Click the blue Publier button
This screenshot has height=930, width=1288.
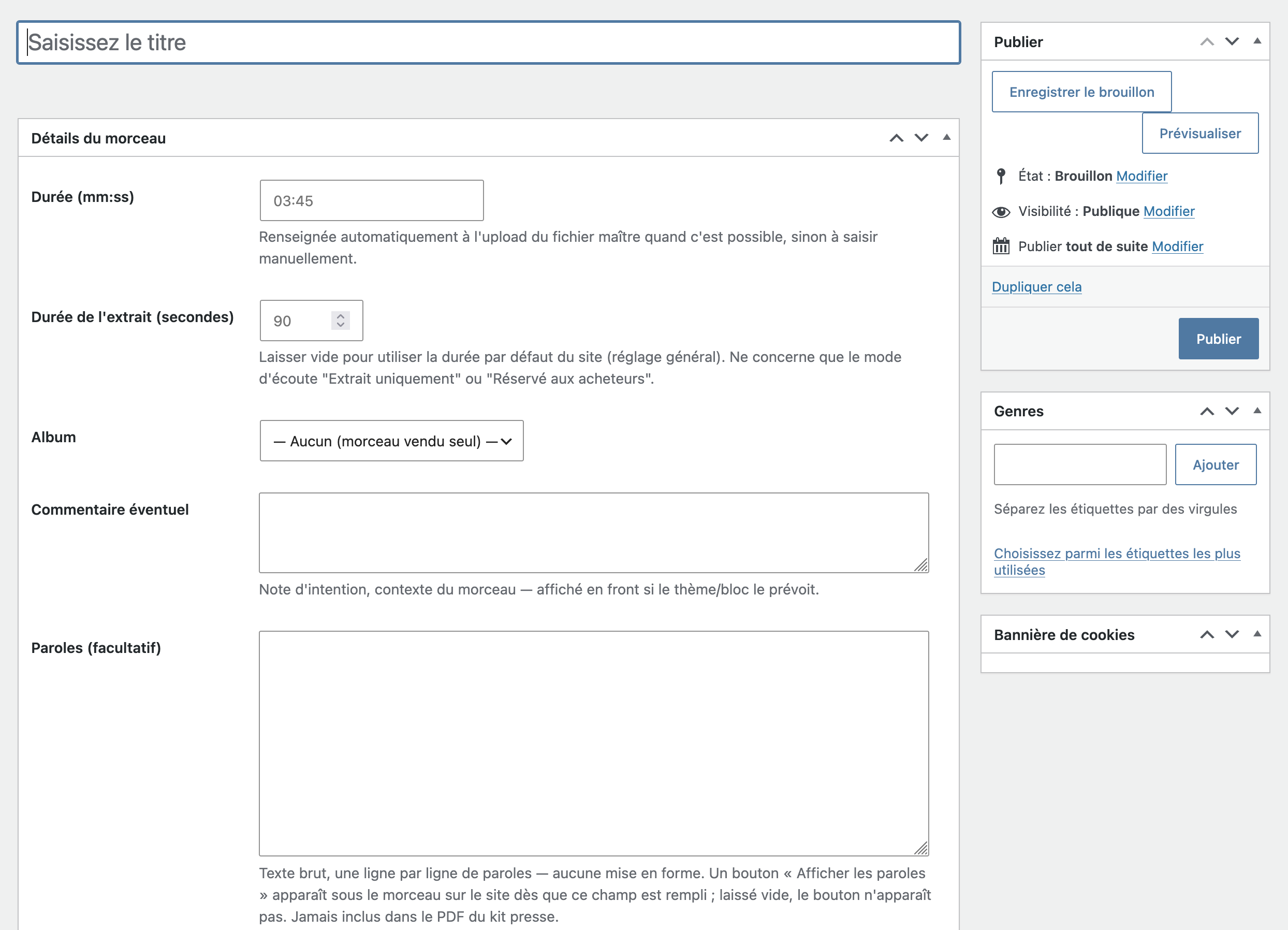(x=1218, y=339)
